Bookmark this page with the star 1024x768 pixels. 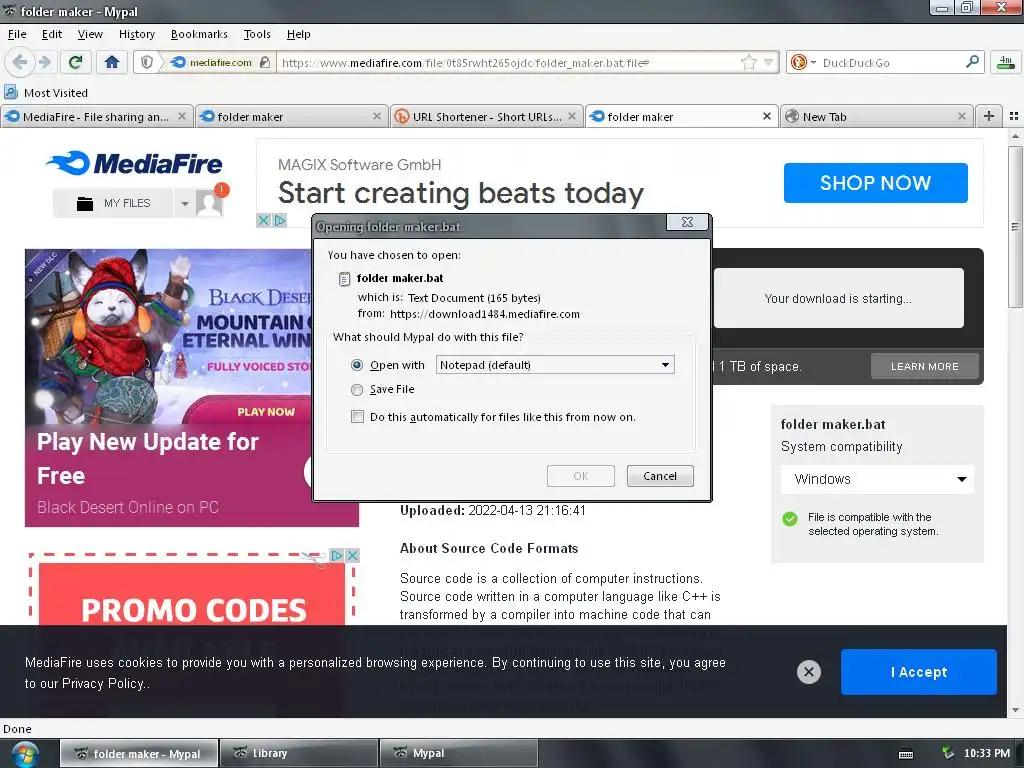coord(748,62)
